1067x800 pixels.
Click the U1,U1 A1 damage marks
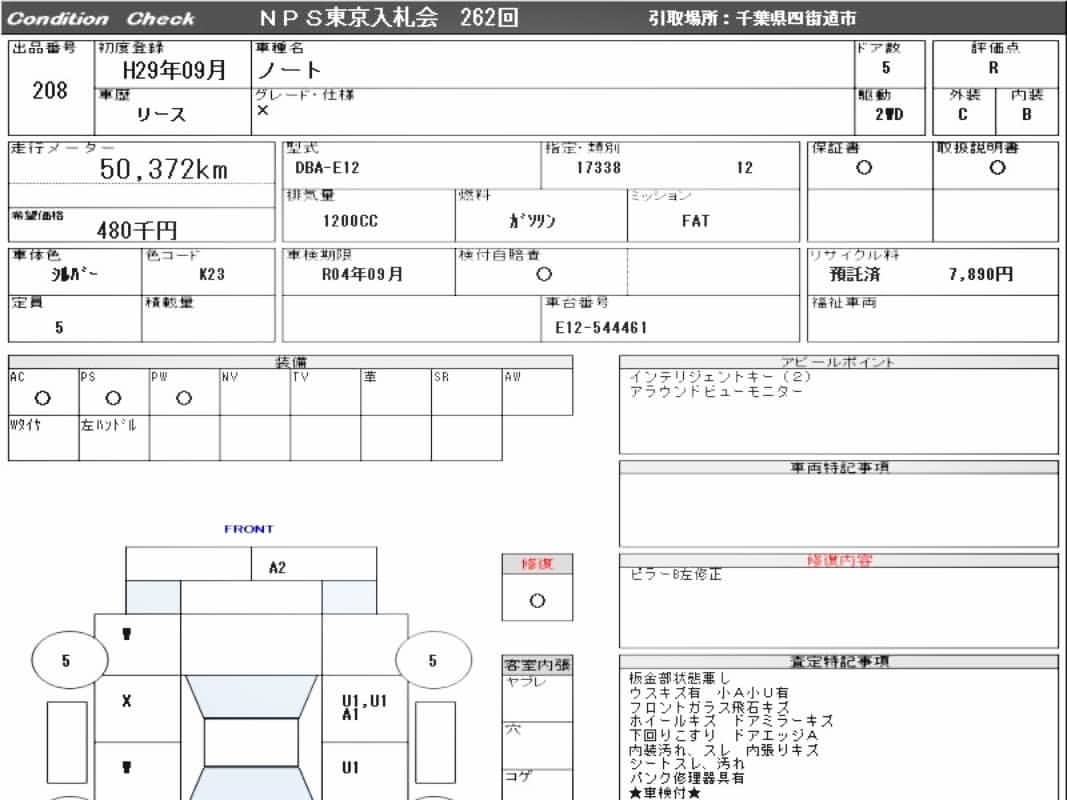363,707
